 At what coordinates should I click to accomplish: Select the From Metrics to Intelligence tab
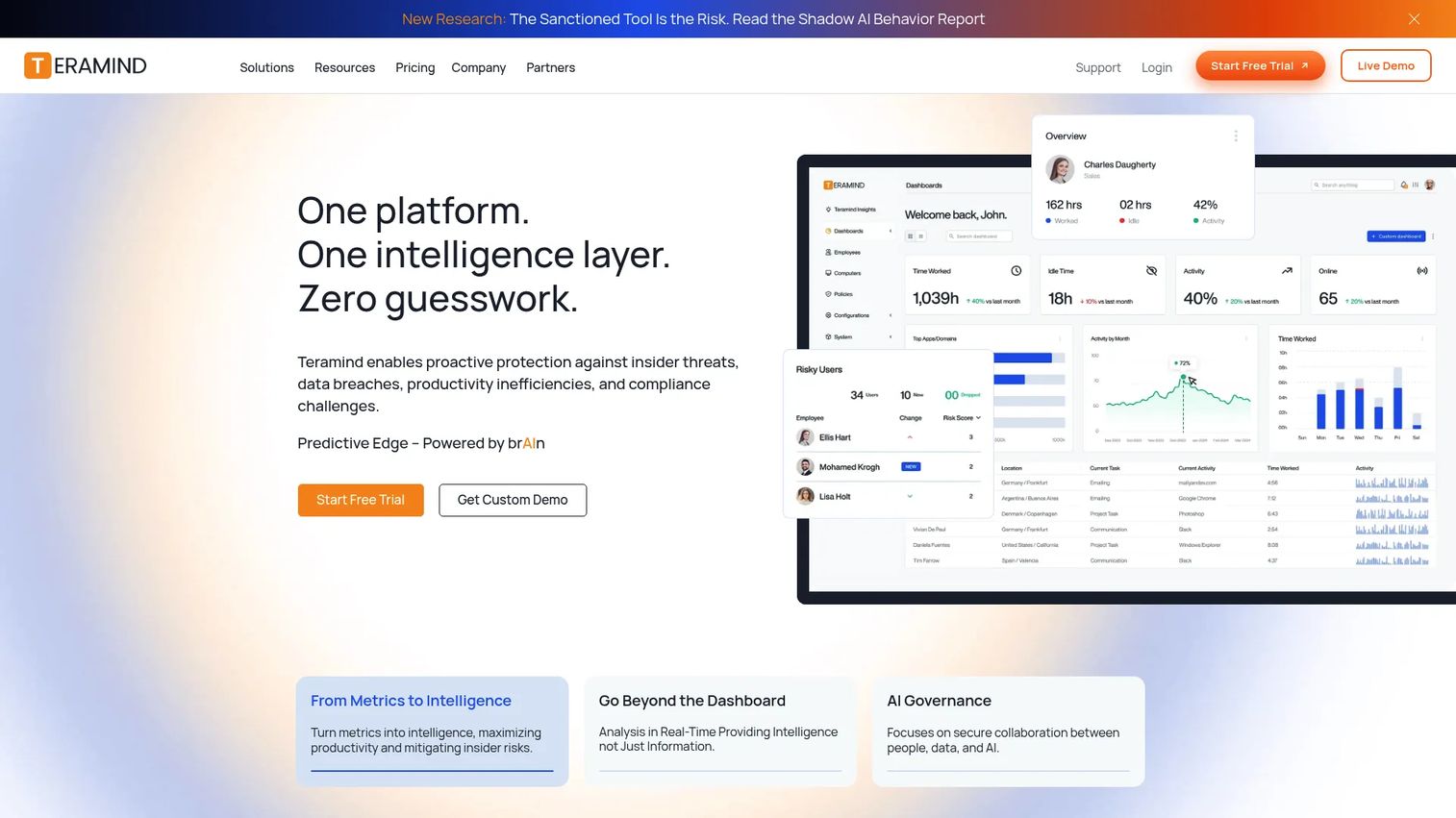tap(432, 731)
